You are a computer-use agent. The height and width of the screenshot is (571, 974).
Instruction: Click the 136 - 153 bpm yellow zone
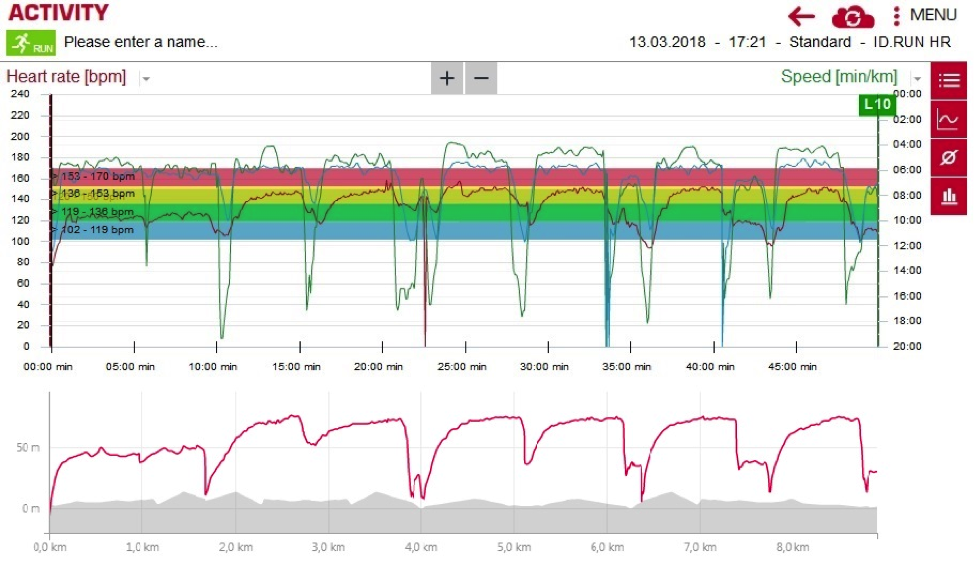[464, 195]
